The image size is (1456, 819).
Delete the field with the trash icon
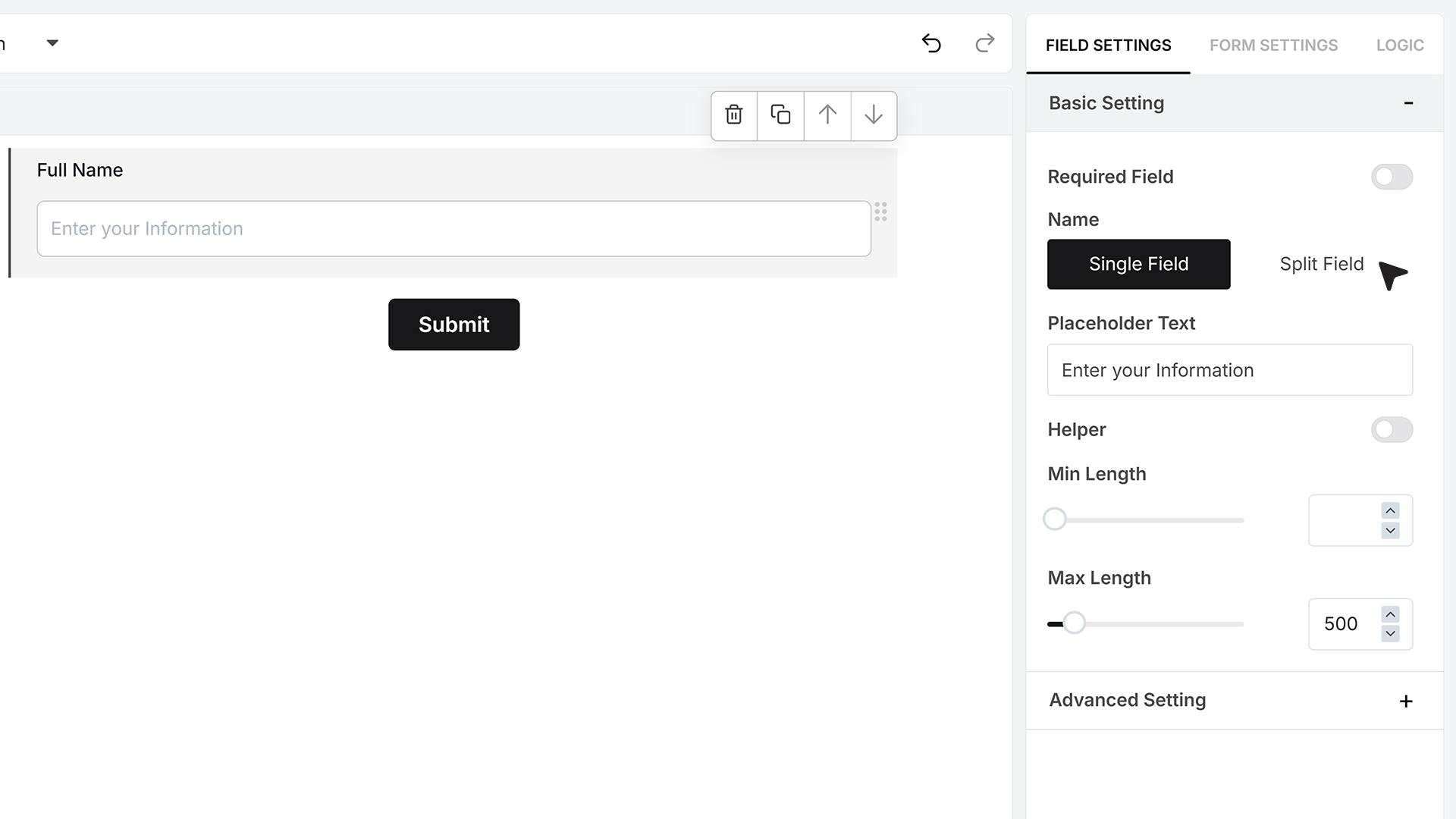(x=734, y=115)
